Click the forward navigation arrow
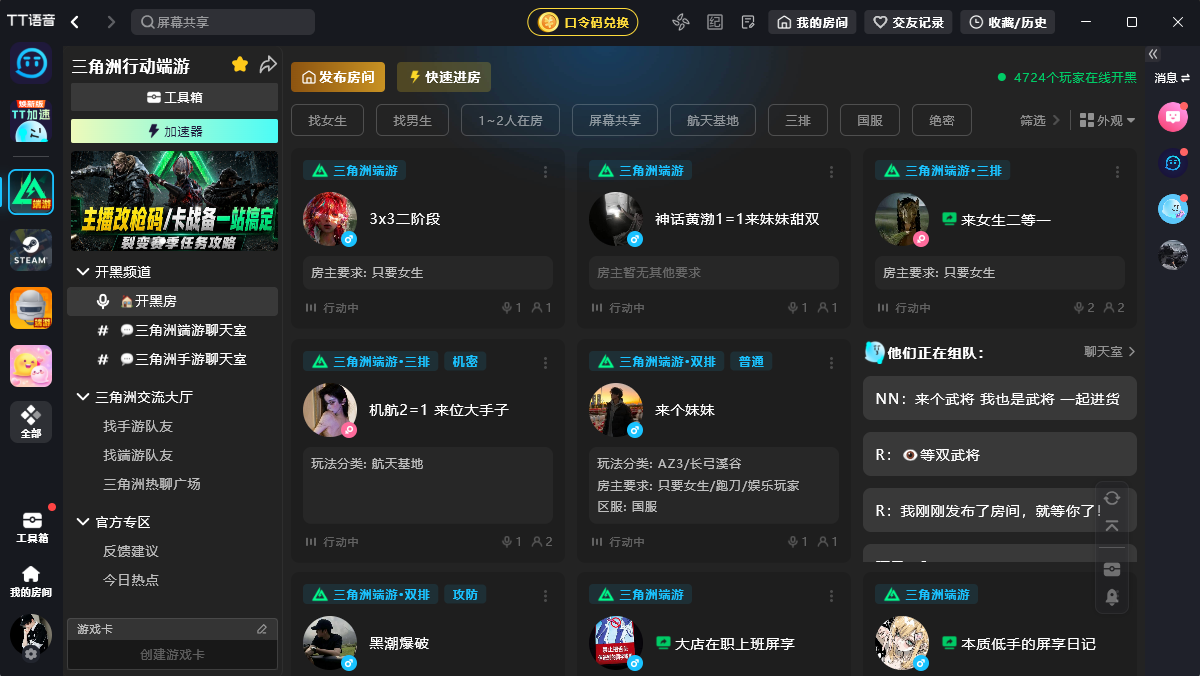 [x=110, y=22]
